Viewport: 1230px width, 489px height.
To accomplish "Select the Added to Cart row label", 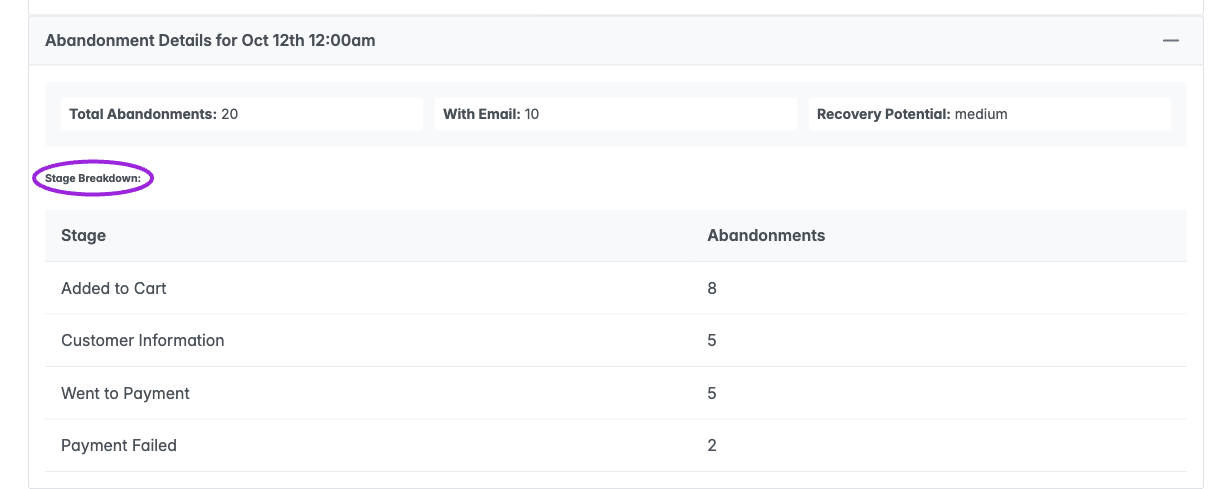I will [114, 288].
